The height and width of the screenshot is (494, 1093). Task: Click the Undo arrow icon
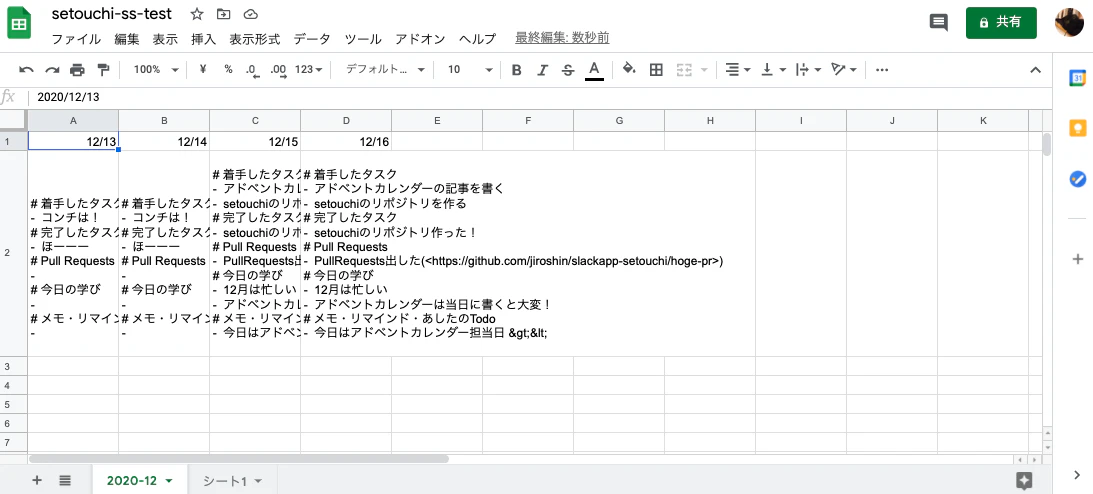[x=26, y=70]
